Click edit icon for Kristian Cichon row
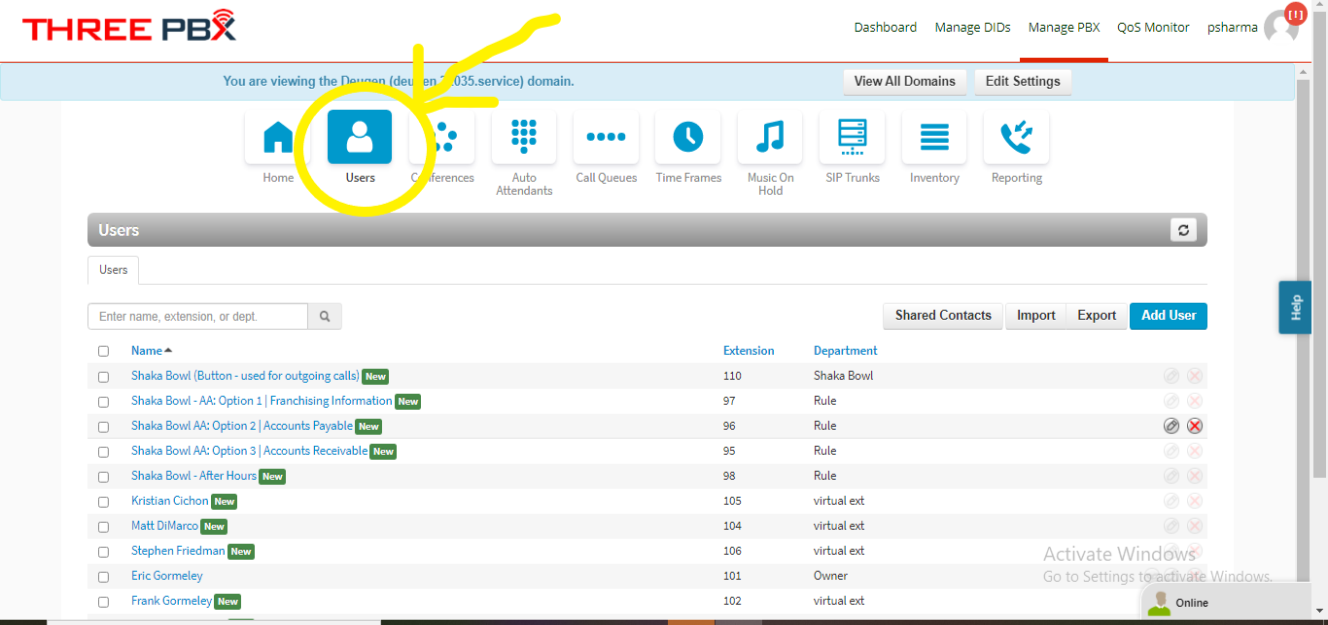 (x=1172, y=501)
